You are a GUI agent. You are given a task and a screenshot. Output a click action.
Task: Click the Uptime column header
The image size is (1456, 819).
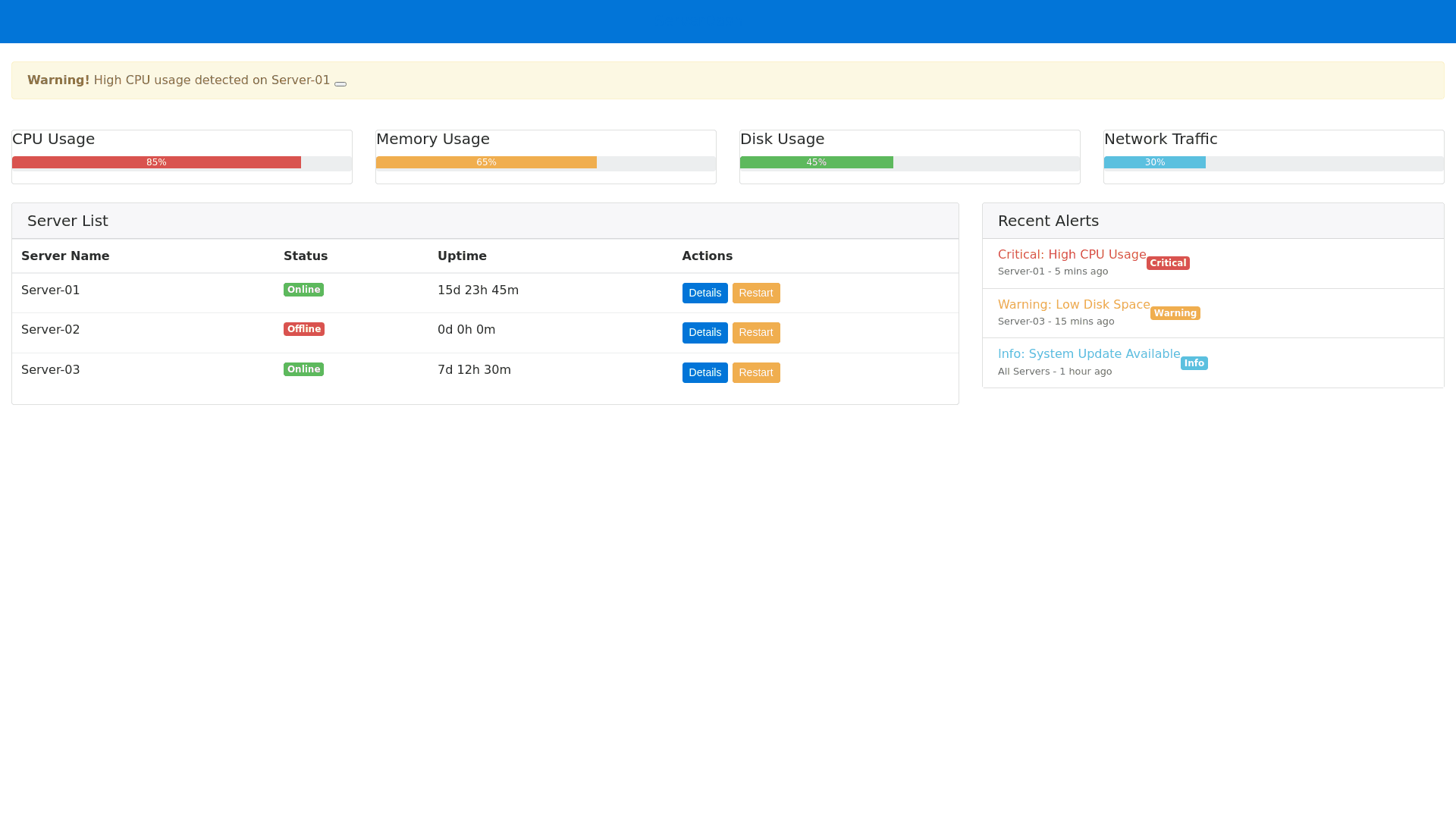[x=462, y=256]
